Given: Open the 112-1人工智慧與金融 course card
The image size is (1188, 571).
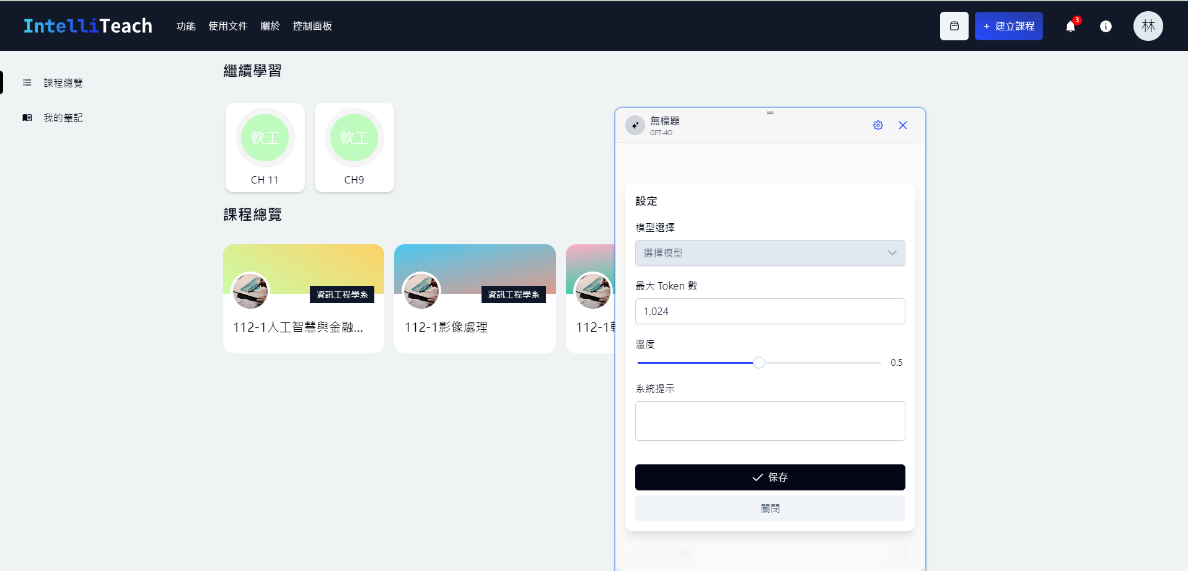Looking at the screenshot, I should coord(303,298).
